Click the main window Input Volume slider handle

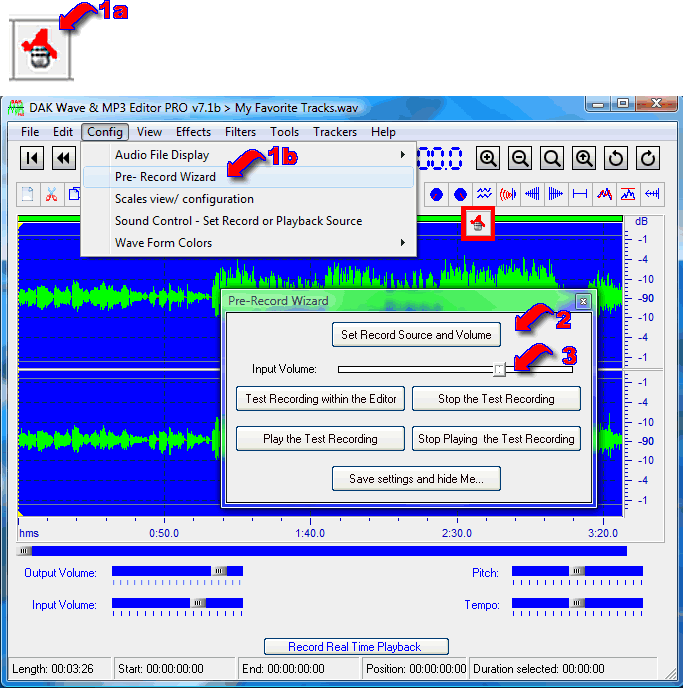pyautogui.click(x=198, y=603)
